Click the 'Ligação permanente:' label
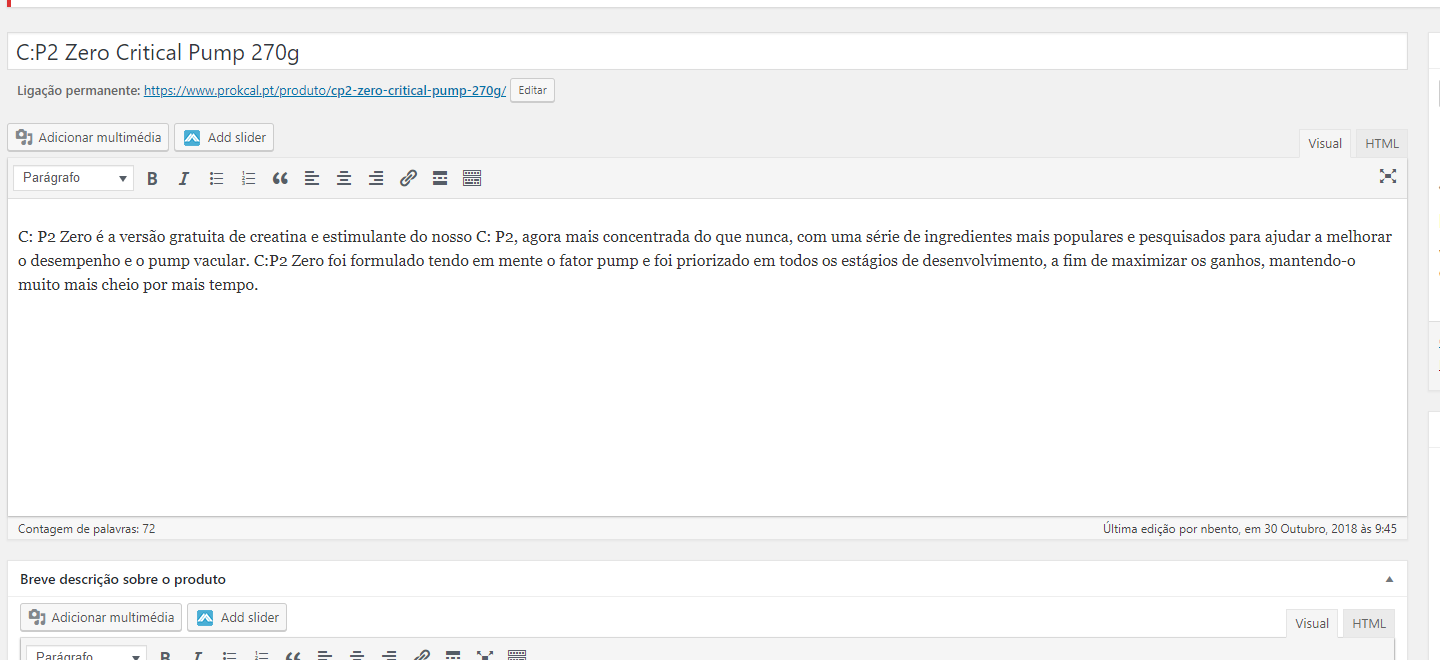1440x660 pixels. 79,90
